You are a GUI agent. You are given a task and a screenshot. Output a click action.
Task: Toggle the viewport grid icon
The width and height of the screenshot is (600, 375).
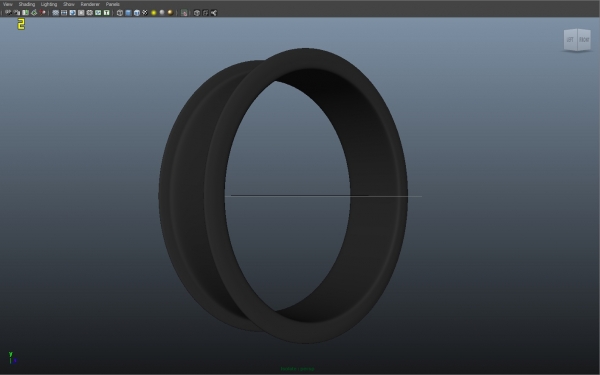[x=55, y=13]
